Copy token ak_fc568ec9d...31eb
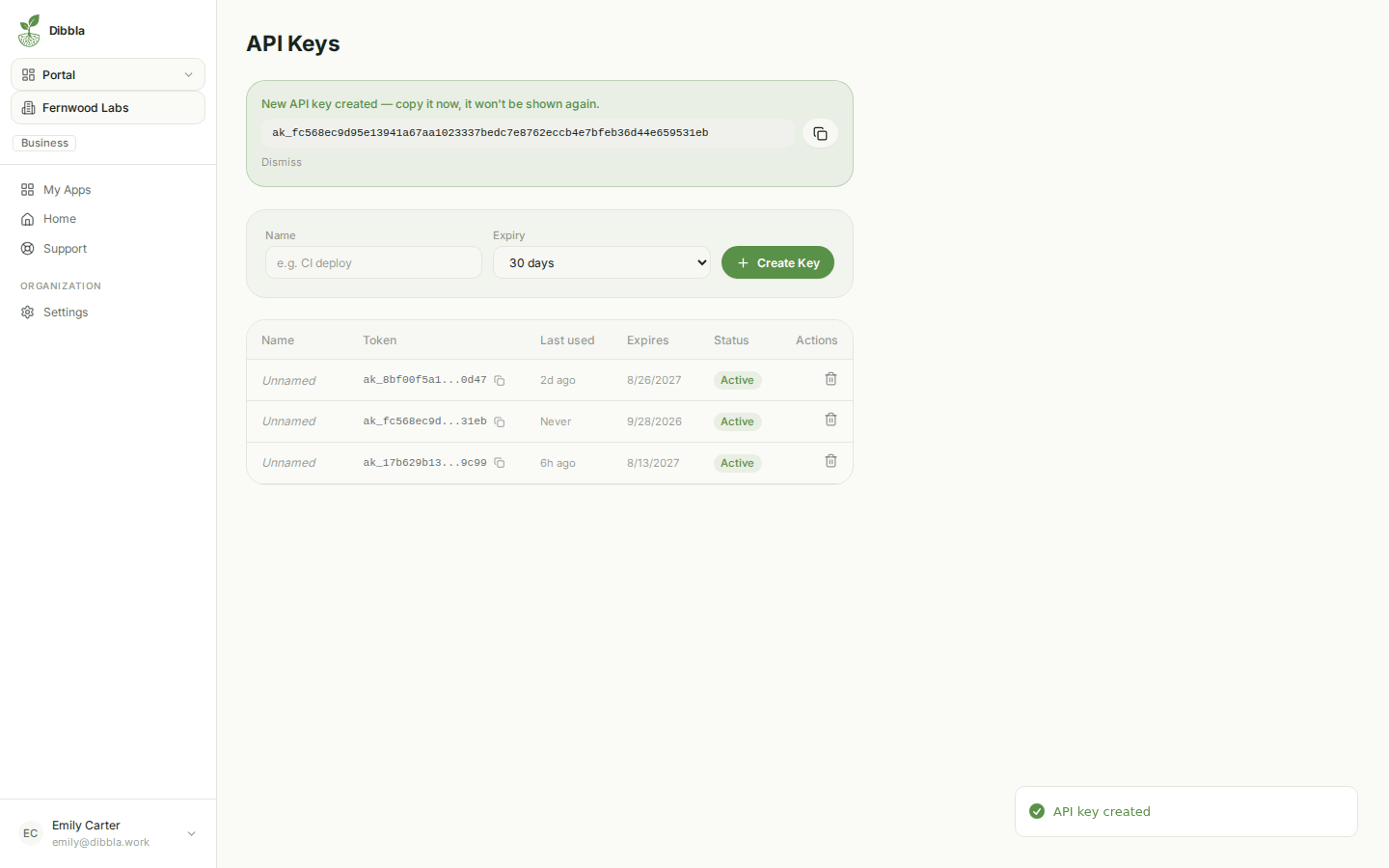The width and height of the screenshot is (1389, 868). [x=500, y=422]
